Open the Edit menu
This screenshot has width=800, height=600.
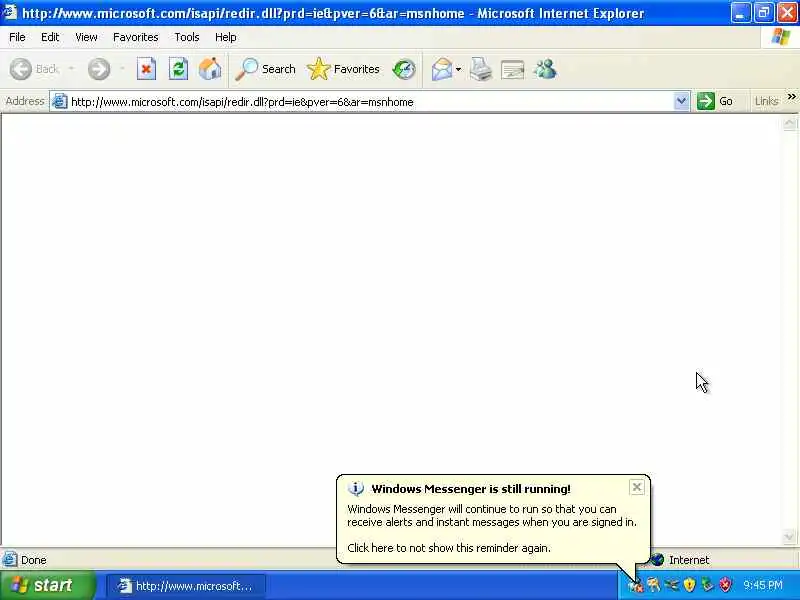click(50, 37)
